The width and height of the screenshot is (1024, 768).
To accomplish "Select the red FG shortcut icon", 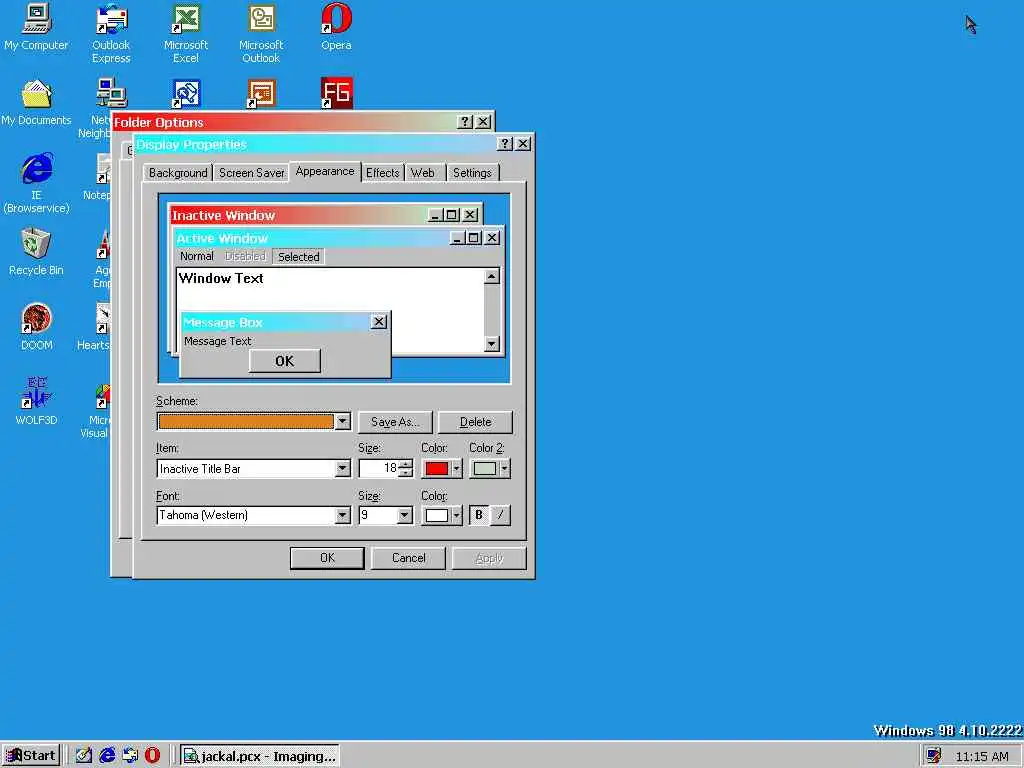I will pos(336,93).
